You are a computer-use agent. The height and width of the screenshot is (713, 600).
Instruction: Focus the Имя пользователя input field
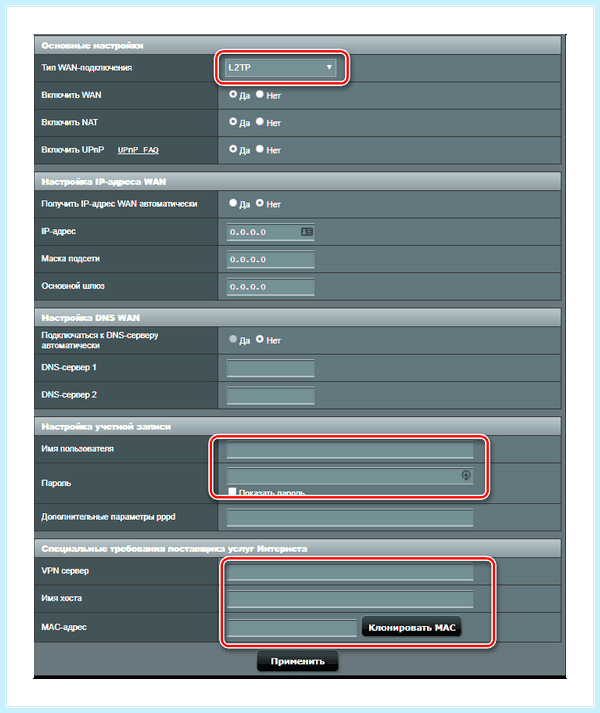(x=350, y=450)
